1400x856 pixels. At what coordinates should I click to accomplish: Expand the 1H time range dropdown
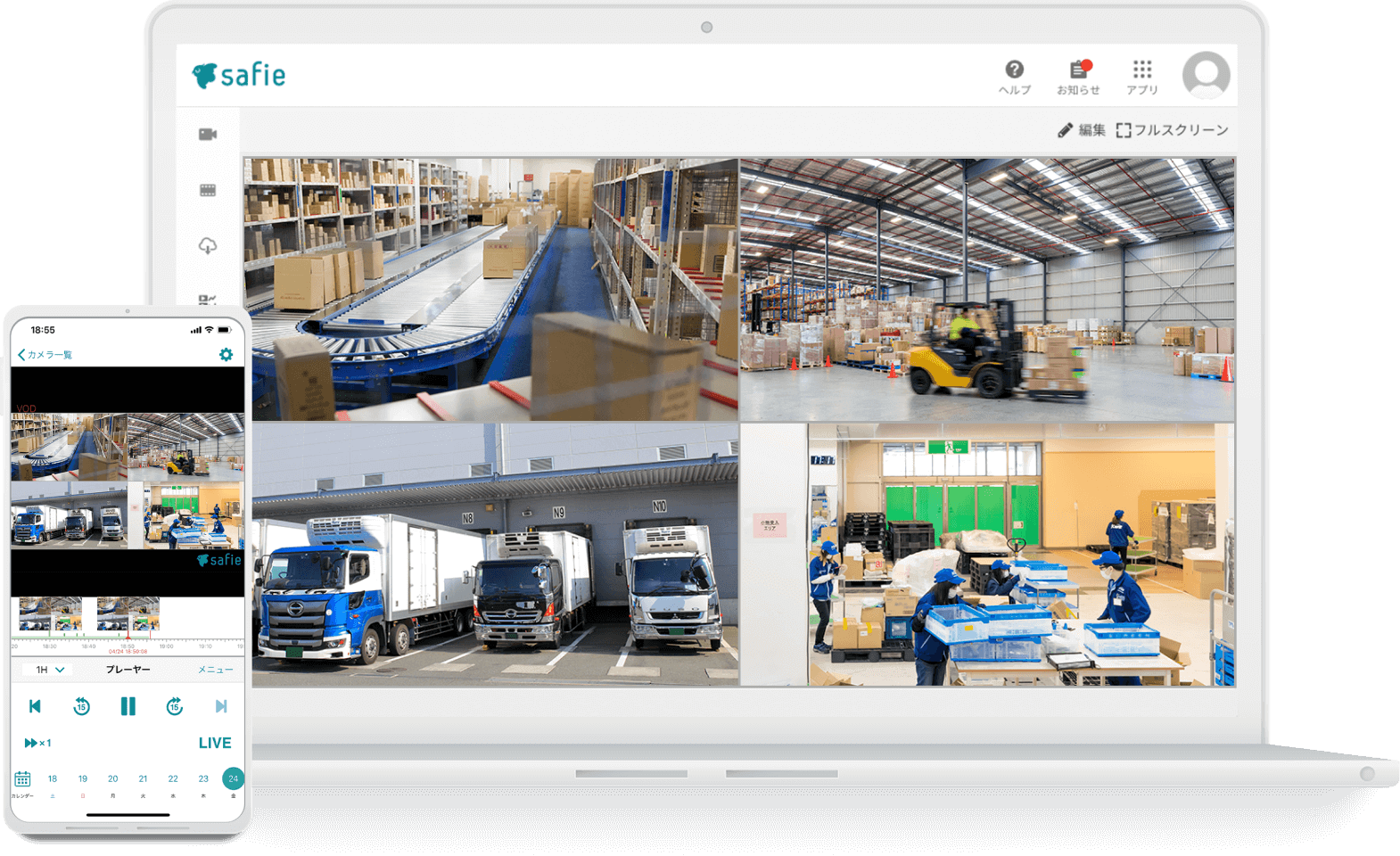click(50, 670)
